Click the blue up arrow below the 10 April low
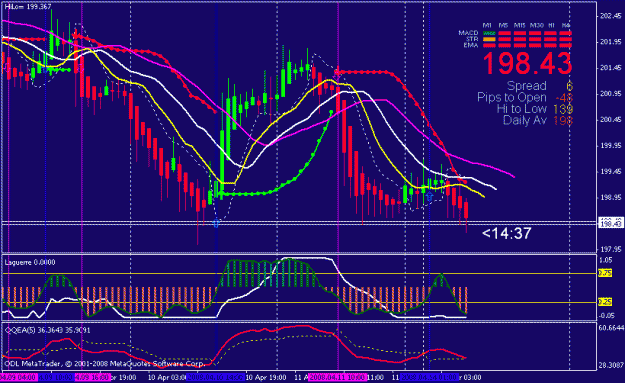This screenshot has height=383, width=625. point(216,224)
